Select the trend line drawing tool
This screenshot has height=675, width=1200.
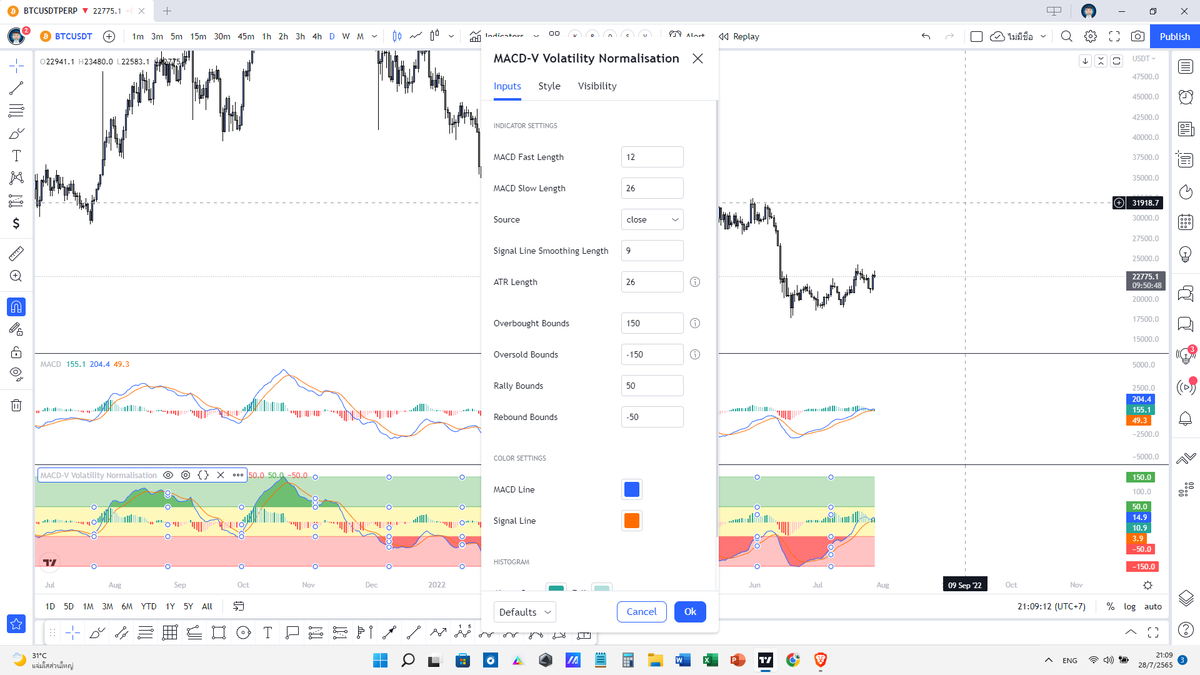(x=16, y=87)
